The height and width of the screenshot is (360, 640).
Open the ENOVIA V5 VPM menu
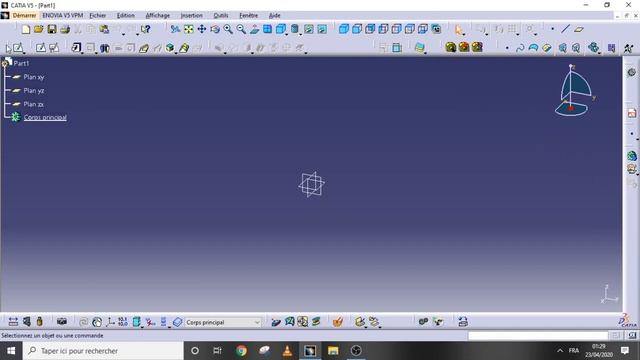point(62,15)
